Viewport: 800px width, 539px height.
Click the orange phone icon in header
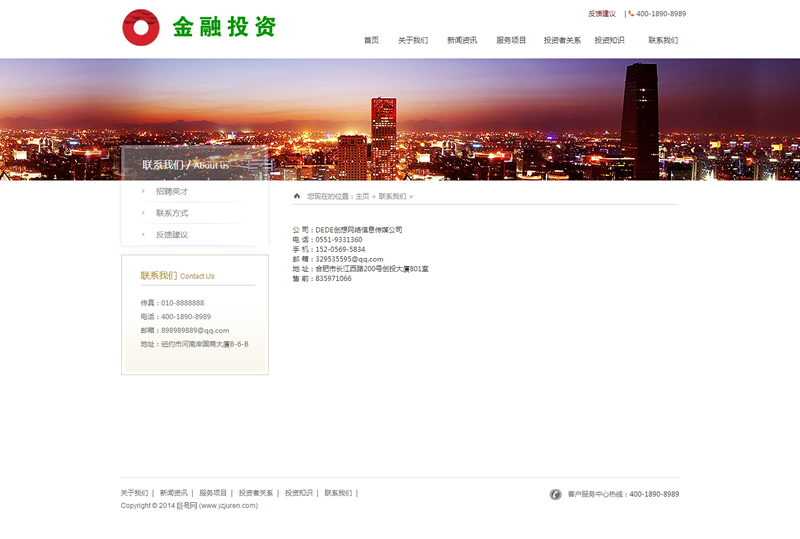631,14
